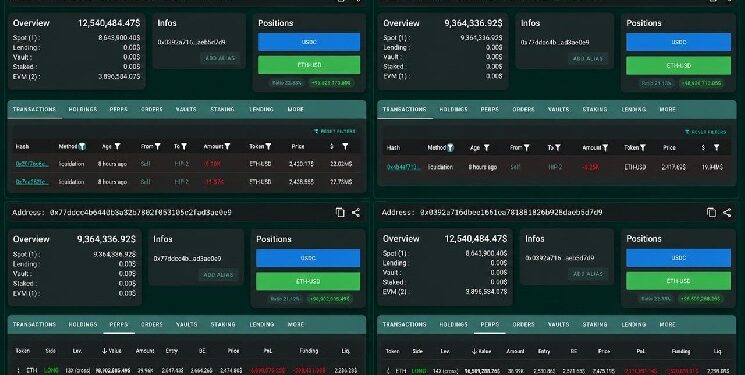Click Price column header in 0x0392 transactions table
This screenshot has height=375, width=745.
[298, 147]
